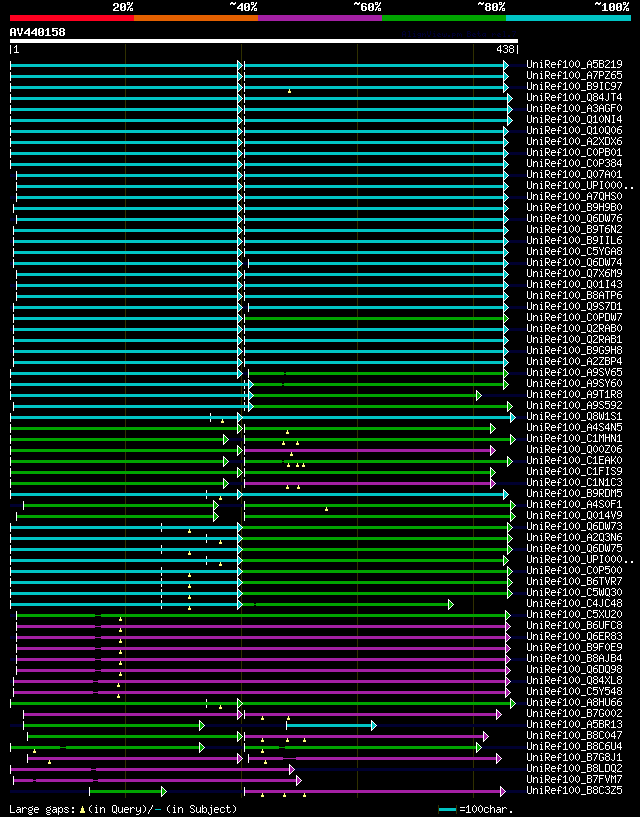The image size is (640, 817).
Task: Select the UniRef100_C0PB01 label
Action: tap(574, 152)
